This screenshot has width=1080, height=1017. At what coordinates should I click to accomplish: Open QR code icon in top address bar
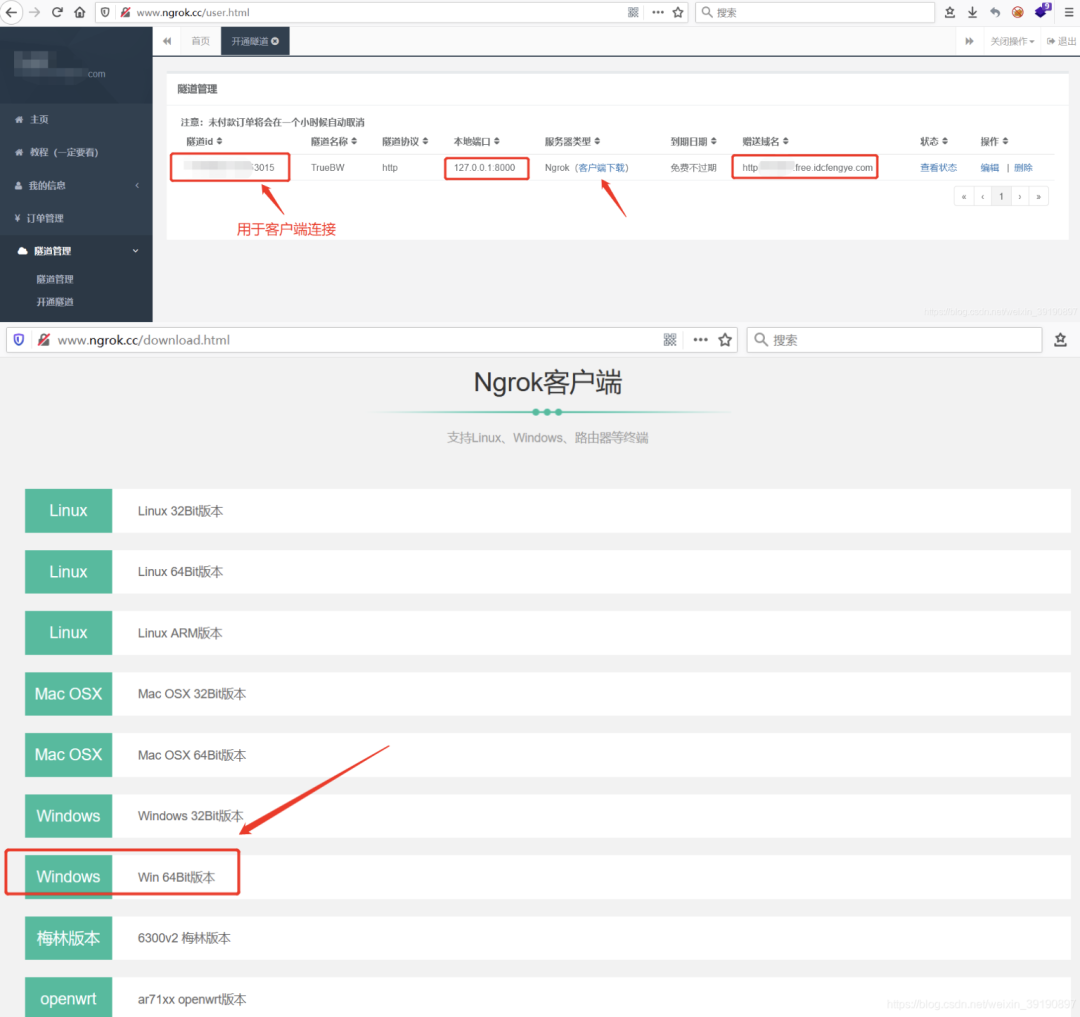tap(633, 12)
